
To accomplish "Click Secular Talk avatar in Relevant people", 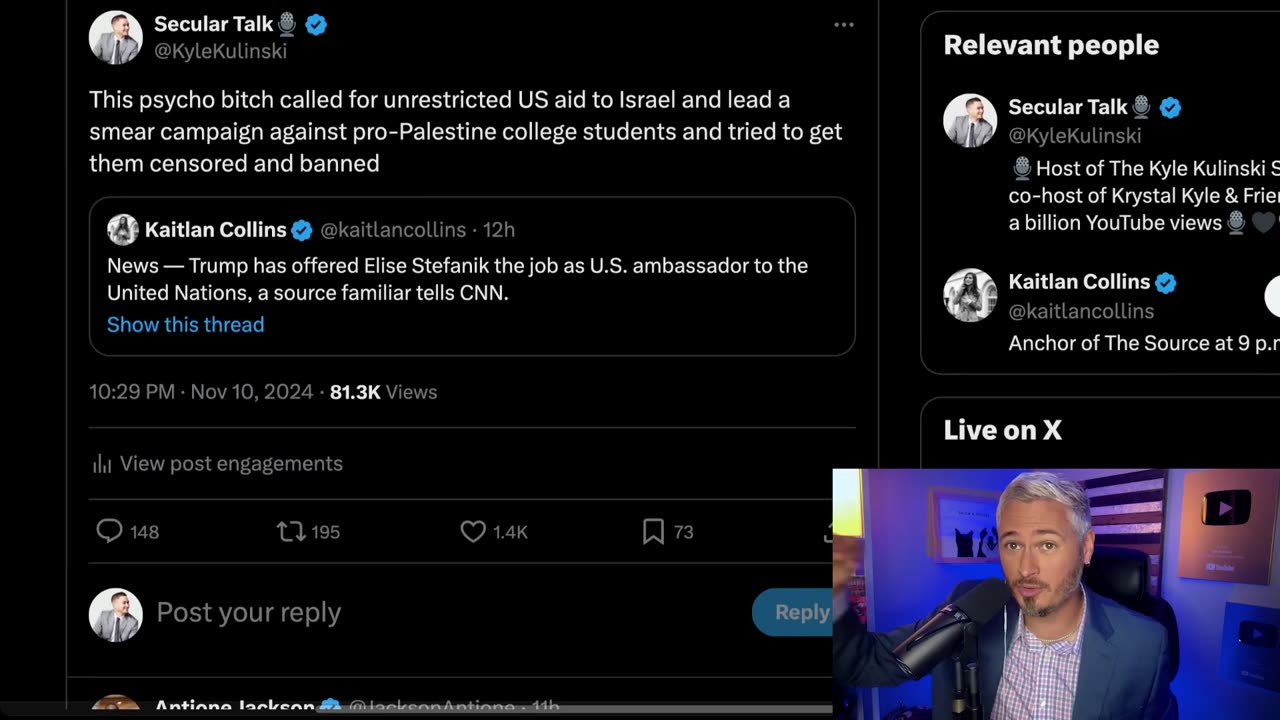I will click(x=970, y=120).
